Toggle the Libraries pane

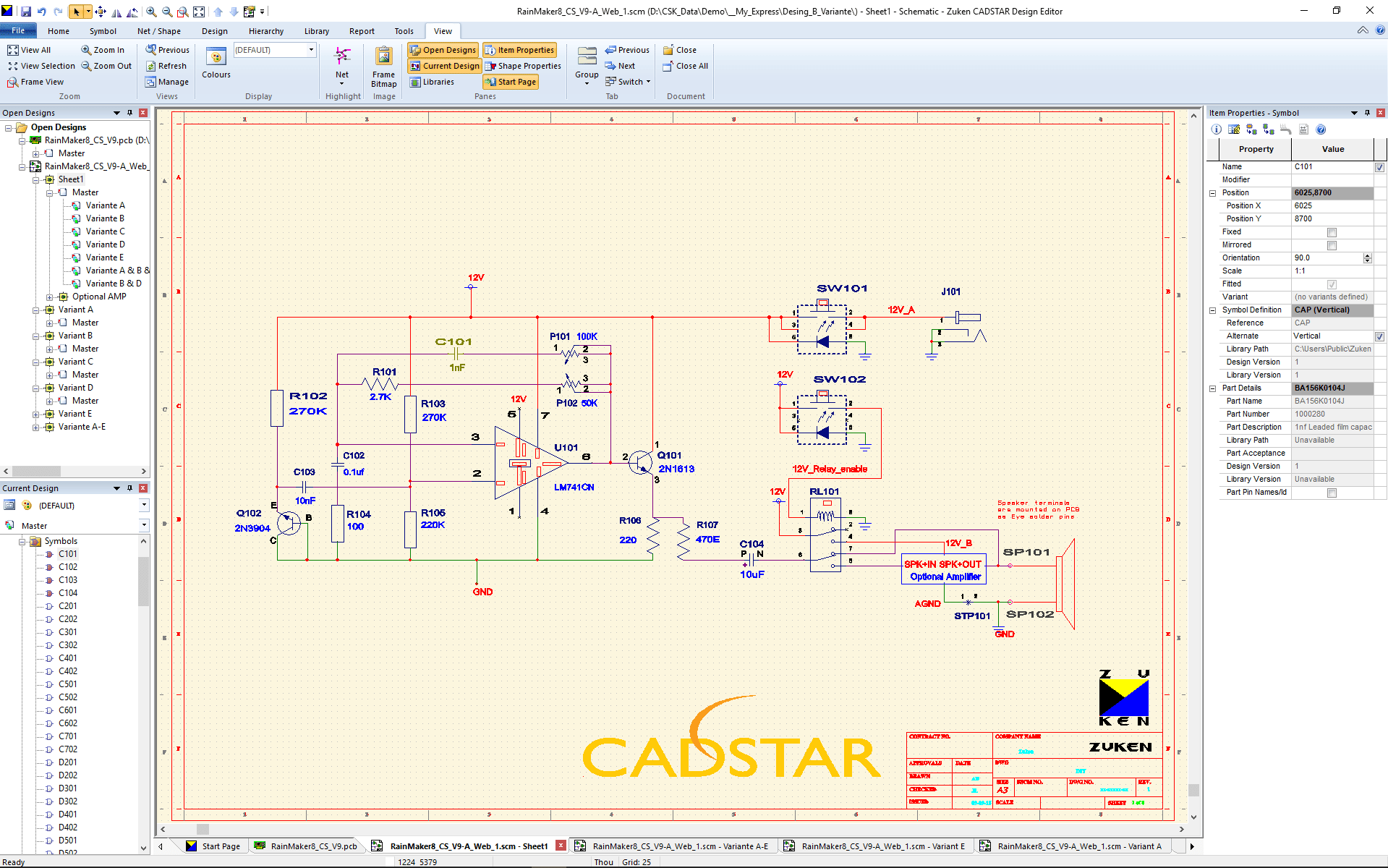[432, 82]
